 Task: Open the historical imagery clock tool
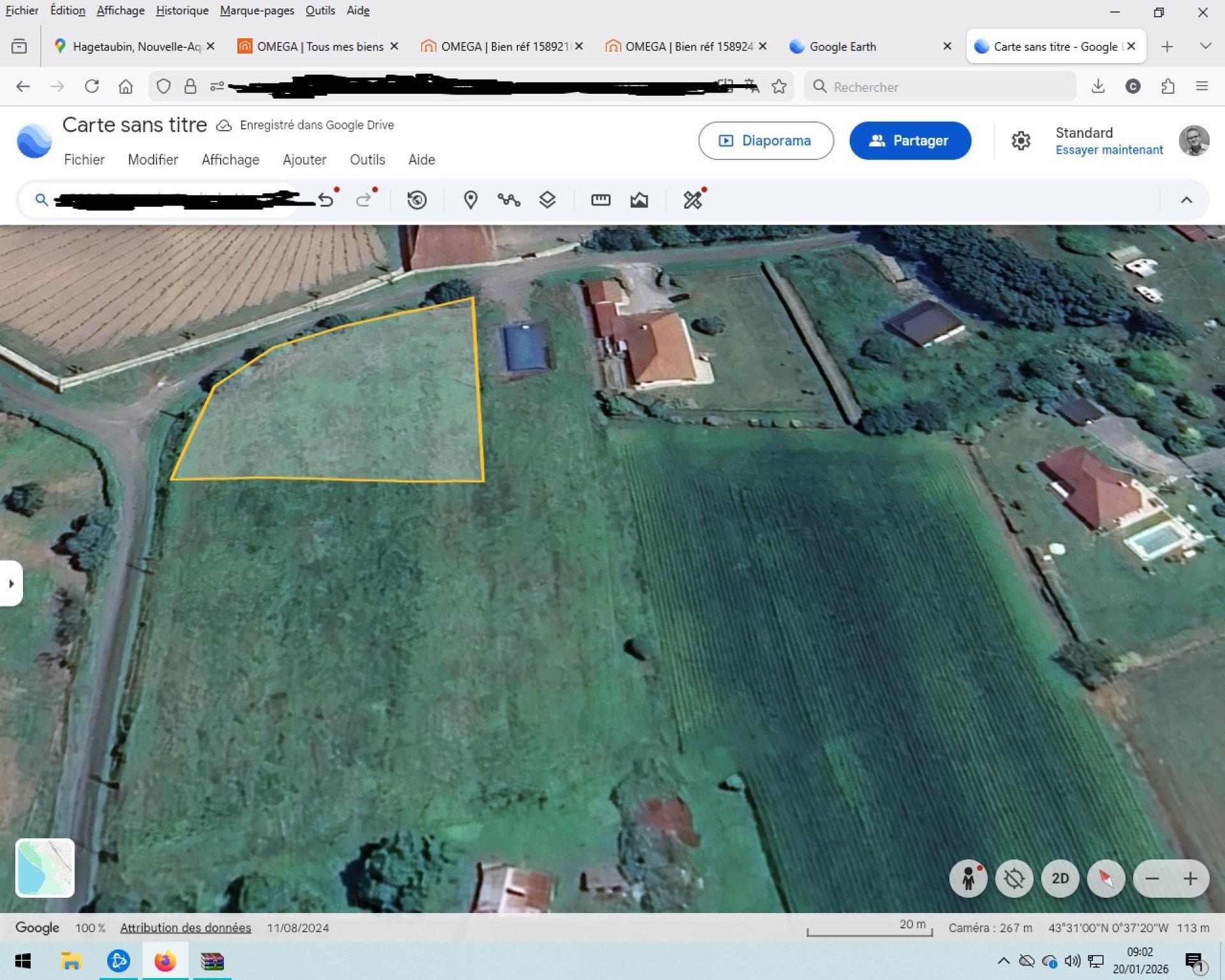click(x=417, y=200)
